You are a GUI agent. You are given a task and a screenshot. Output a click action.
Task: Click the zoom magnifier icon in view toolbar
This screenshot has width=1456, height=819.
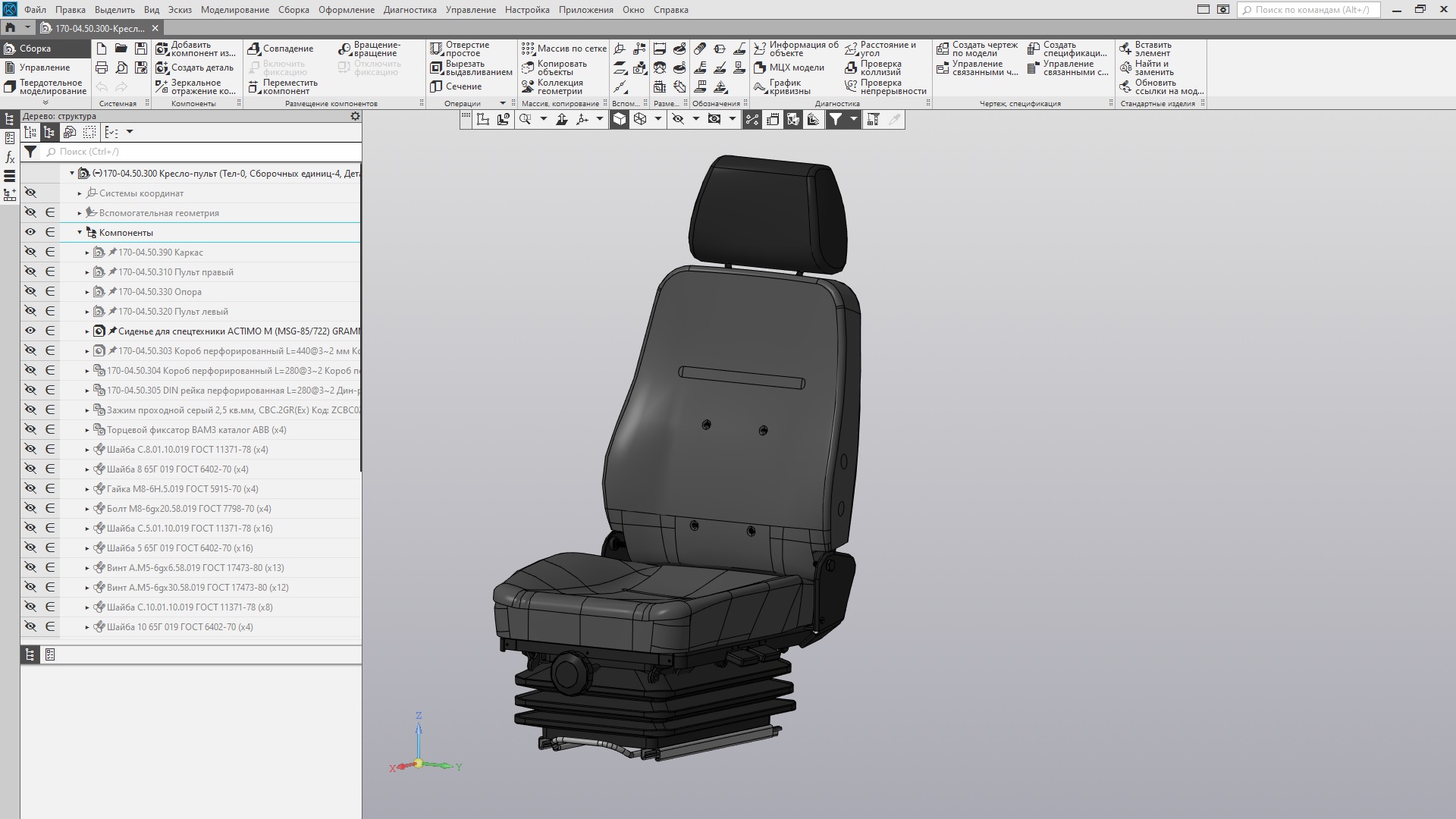[525, 119]
